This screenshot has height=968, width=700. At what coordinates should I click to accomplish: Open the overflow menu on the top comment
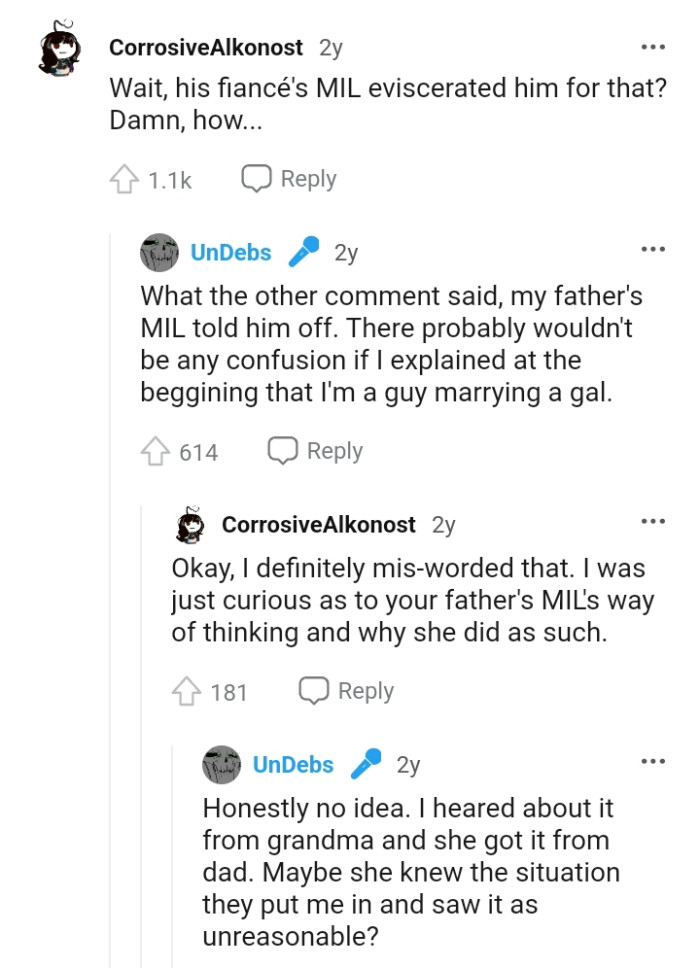[x=652, y=48]
